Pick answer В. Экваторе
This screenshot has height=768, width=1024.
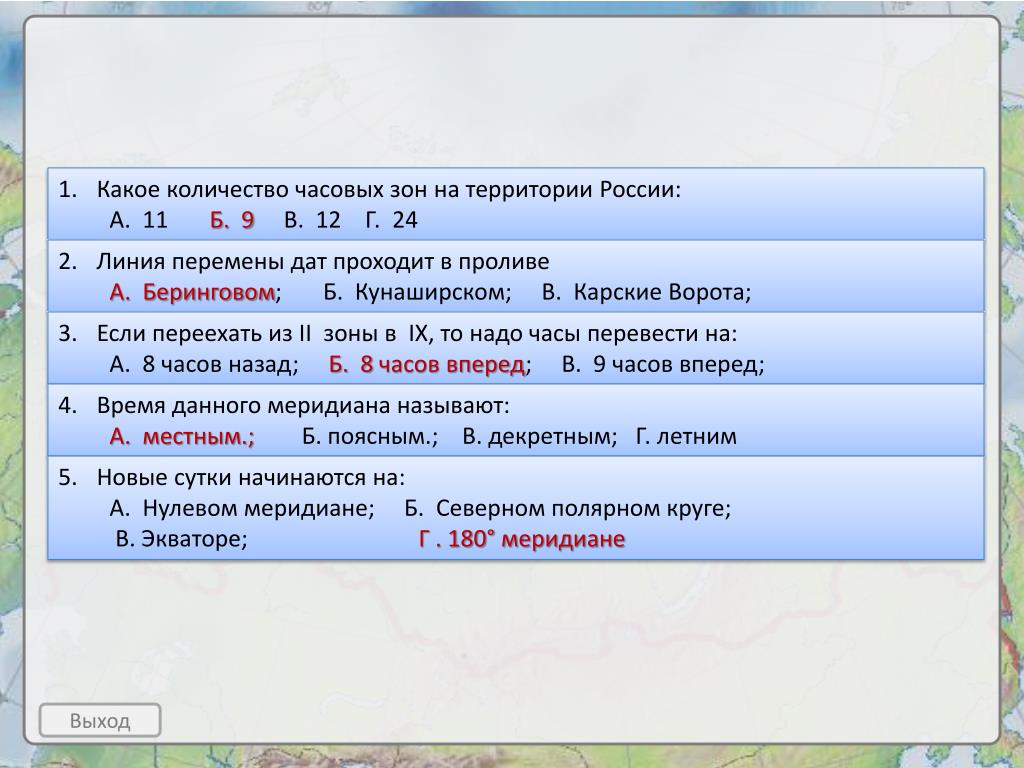182,539
